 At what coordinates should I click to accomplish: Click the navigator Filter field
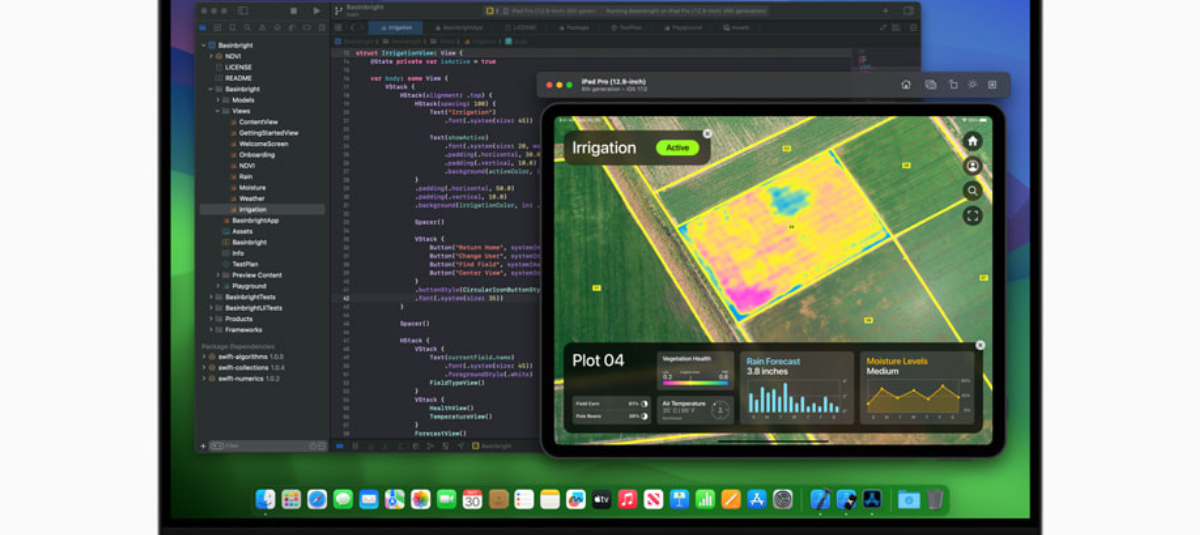pos(260,446)
